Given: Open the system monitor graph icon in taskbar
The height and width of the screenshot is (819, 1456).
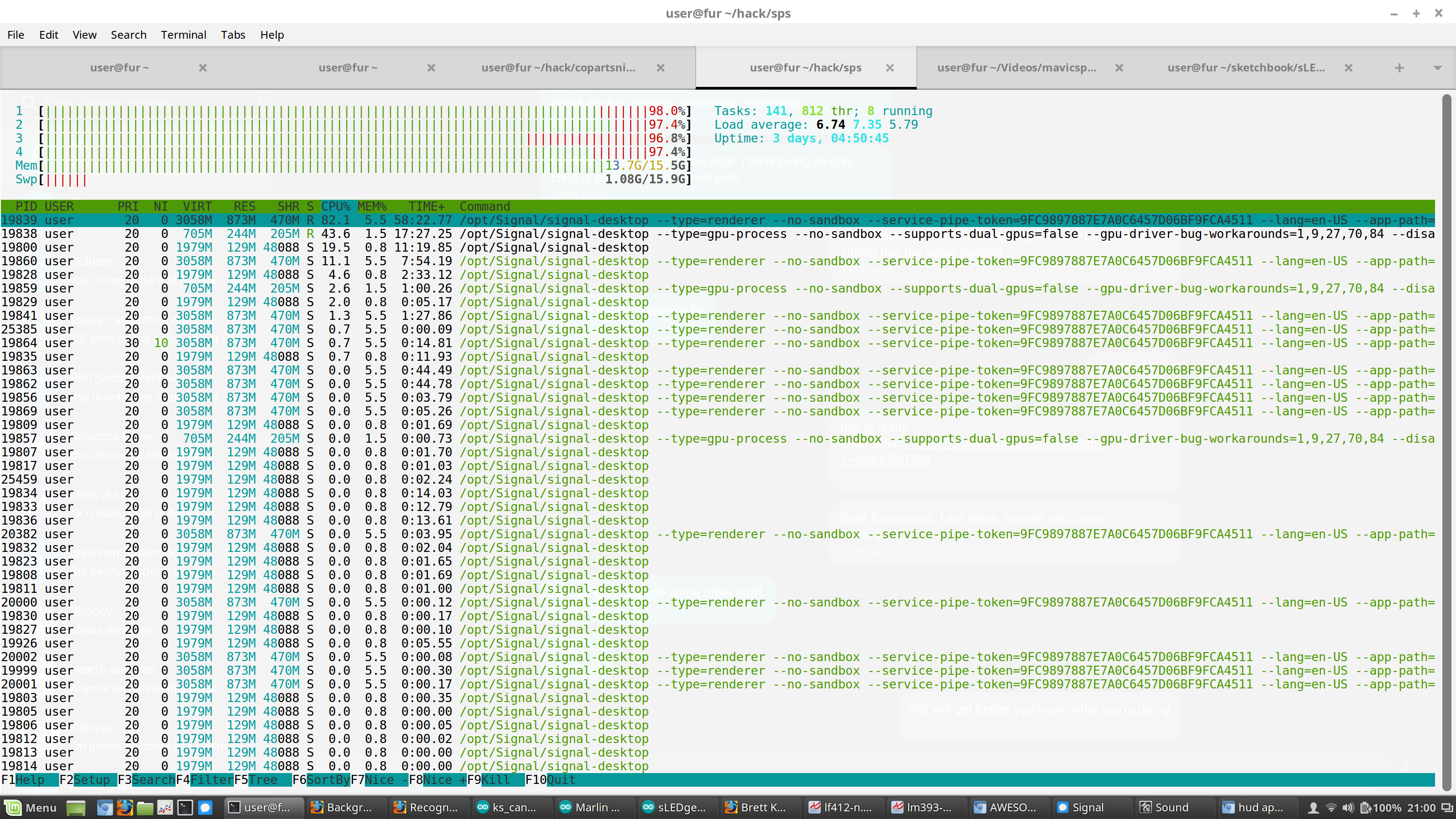Looking at the screenshot, I should (164, 807).
